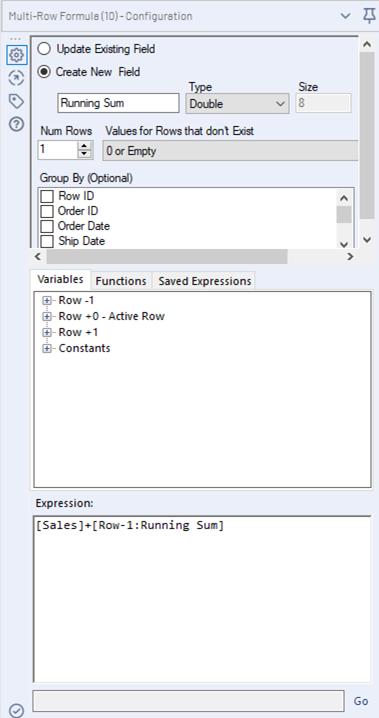Pin the Configuration window
Viewport: 379px width, 718px height.
pos(369,16)
